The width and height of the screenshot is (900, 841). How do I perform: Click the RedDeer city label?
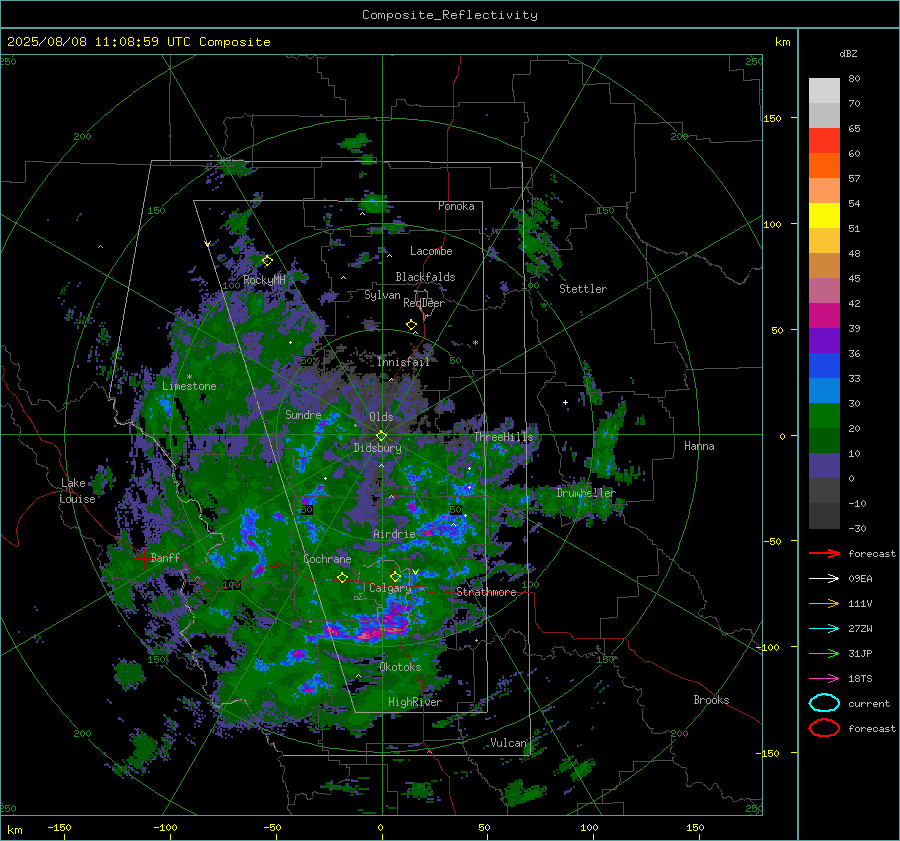coord(424,303)
